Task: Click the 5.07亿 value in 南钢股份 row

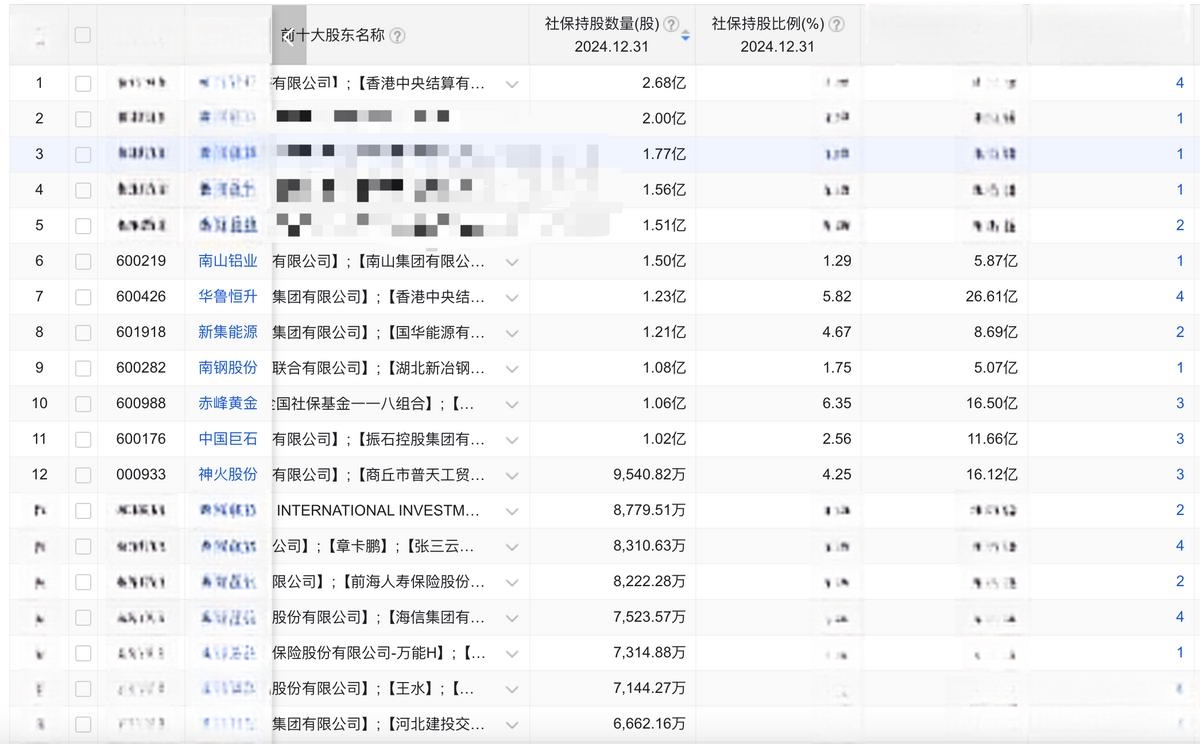Action: click(996, 368)
